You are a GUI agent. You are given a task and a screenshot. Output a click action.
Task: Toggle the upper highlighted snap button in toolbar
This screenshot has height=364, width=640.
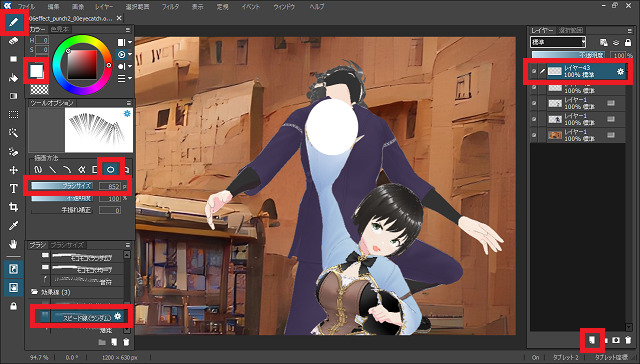tap(13, 269)
